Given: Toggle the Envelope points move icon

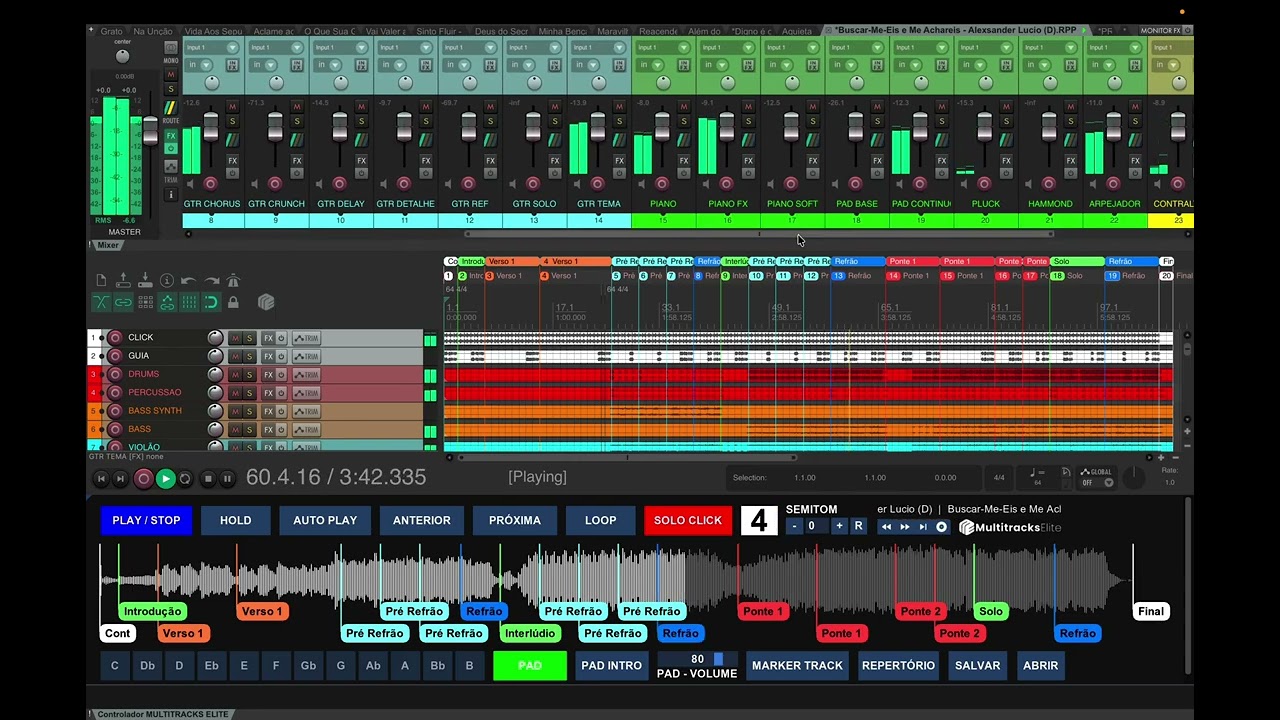Looking at the screenshot, I should (167, 302).
